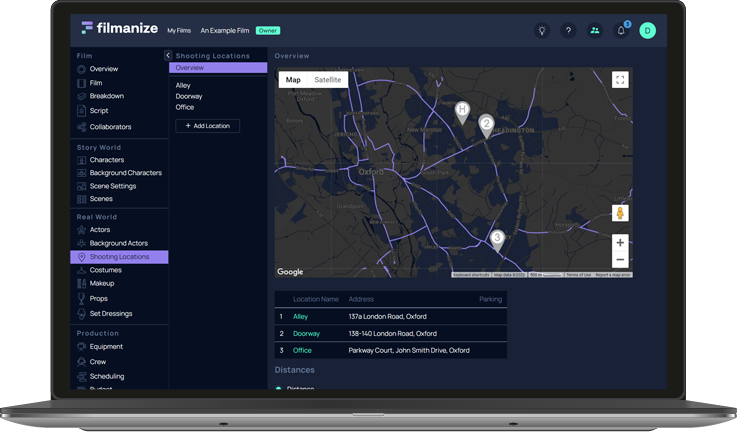Click the filmanize logo
This screenshot has width=737, height=432.
pos(119,28)
